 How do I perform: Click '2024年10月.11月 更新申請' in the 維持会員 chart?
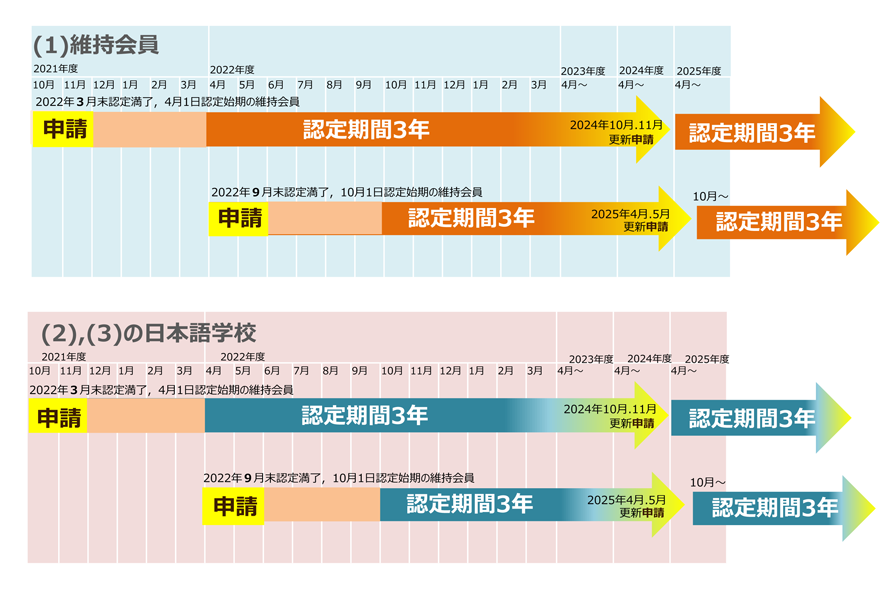tap(616, 132)
